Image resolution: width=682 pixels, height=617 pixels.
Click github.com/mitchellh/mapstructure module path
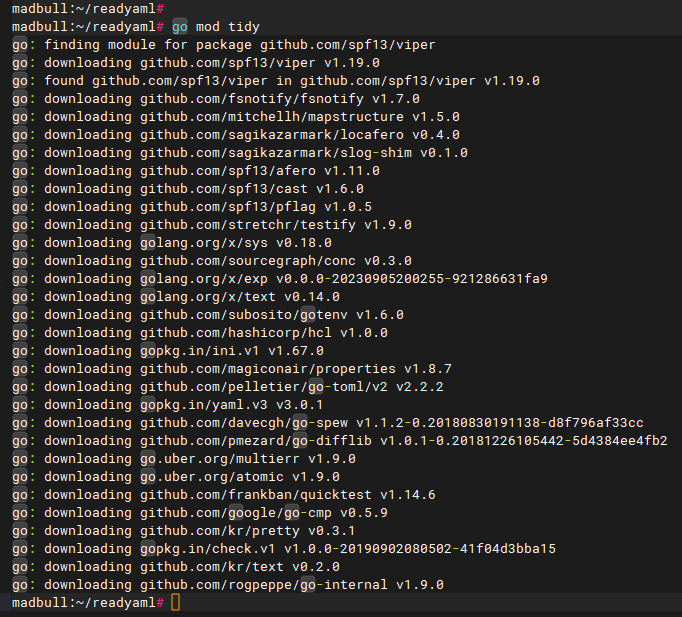pyautogui.click(x=266, y=116)
